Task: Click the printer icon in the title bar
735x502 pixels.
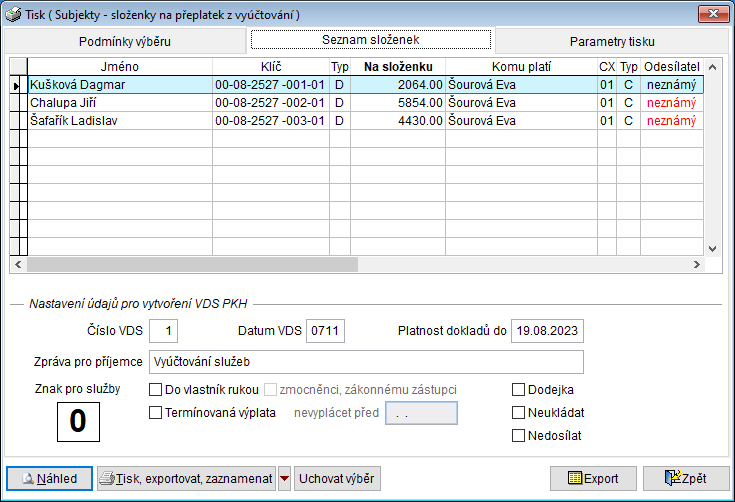Action: [x=11, y=14]
